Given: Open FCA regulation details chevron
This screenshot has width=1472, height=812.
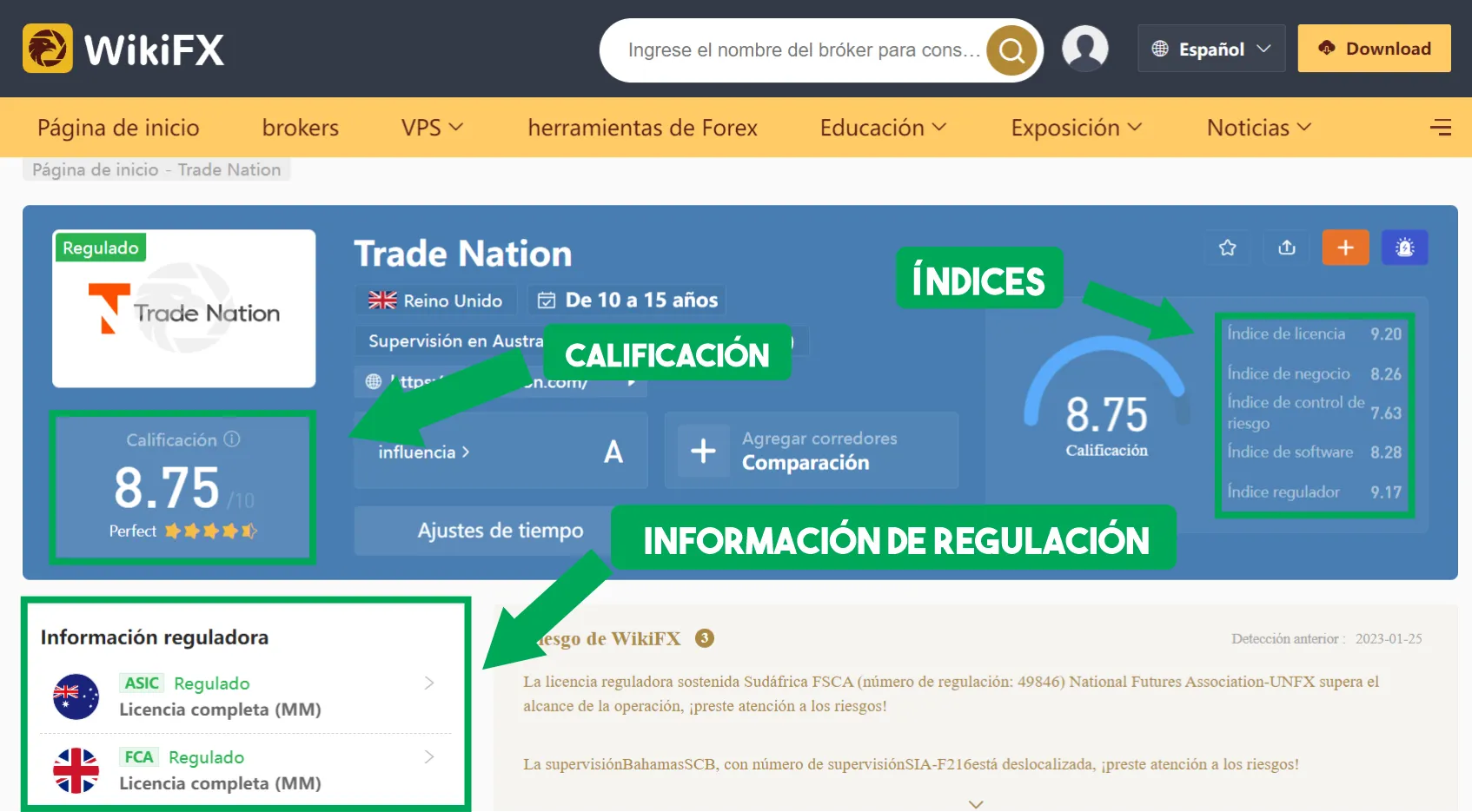Looking at the screenshot, I should tap(429, 757).
